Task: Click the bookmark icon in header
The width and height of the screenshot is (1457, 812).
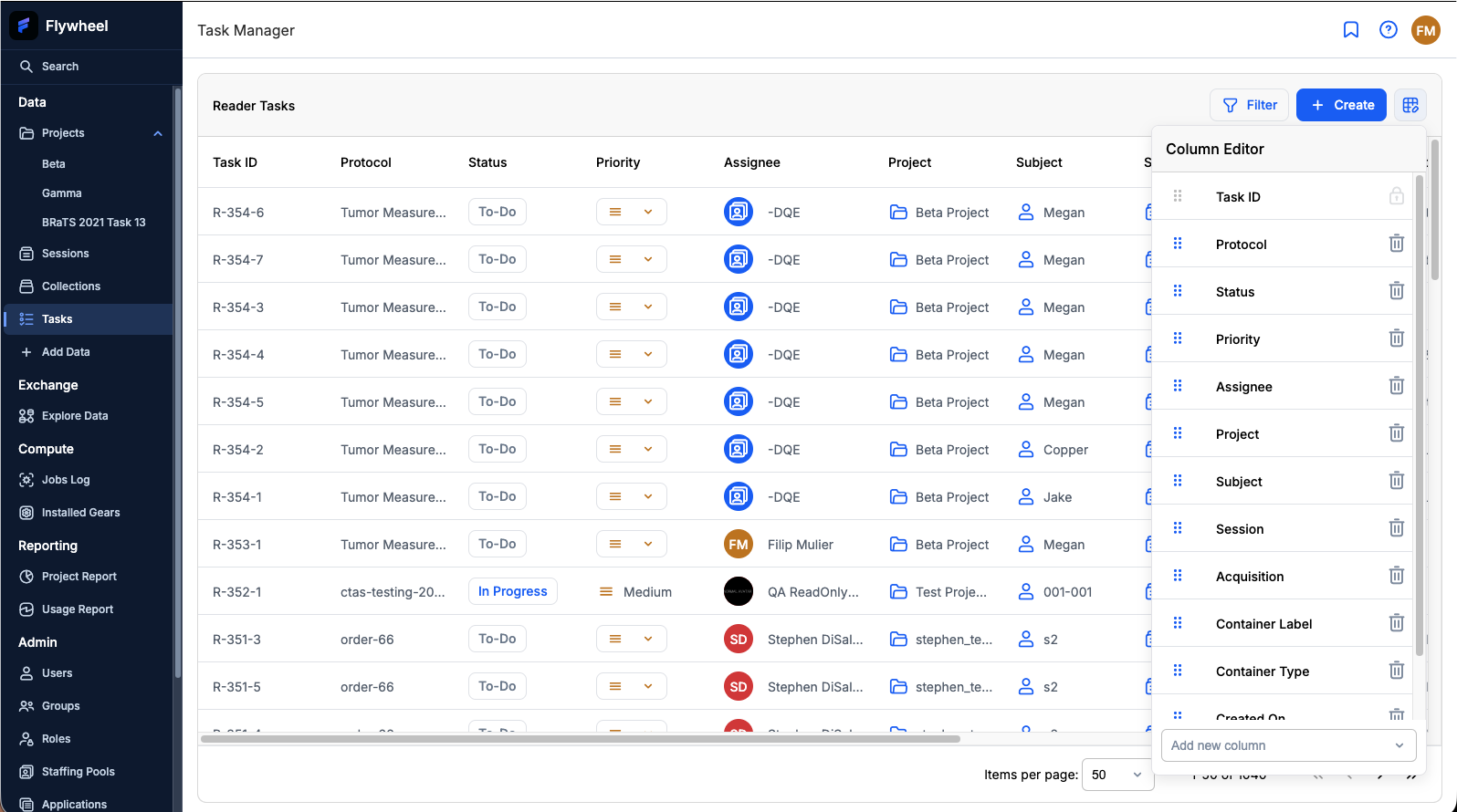Action: (x=1351, y=30)
